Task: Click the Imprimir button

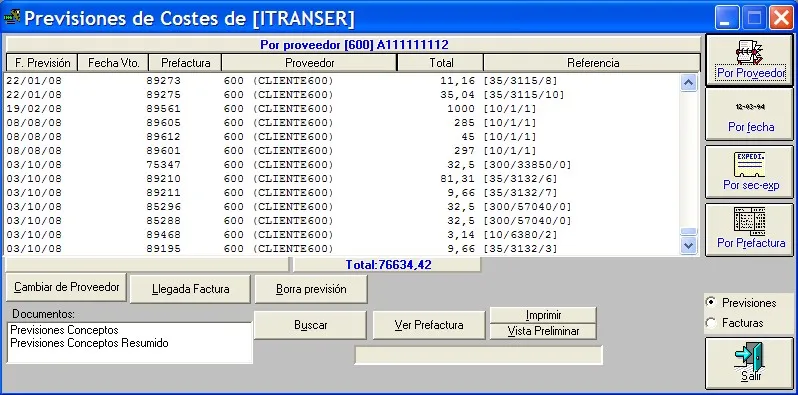Action: tap(543, 315)
